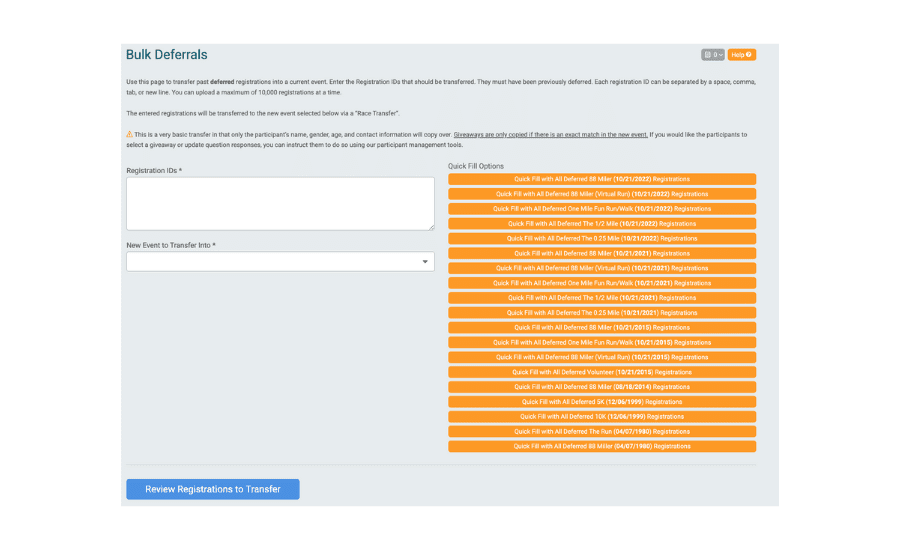Open the gray notes counter dropdown beside Help
Screen dimensions: 900x550
[x=713, y=55]
